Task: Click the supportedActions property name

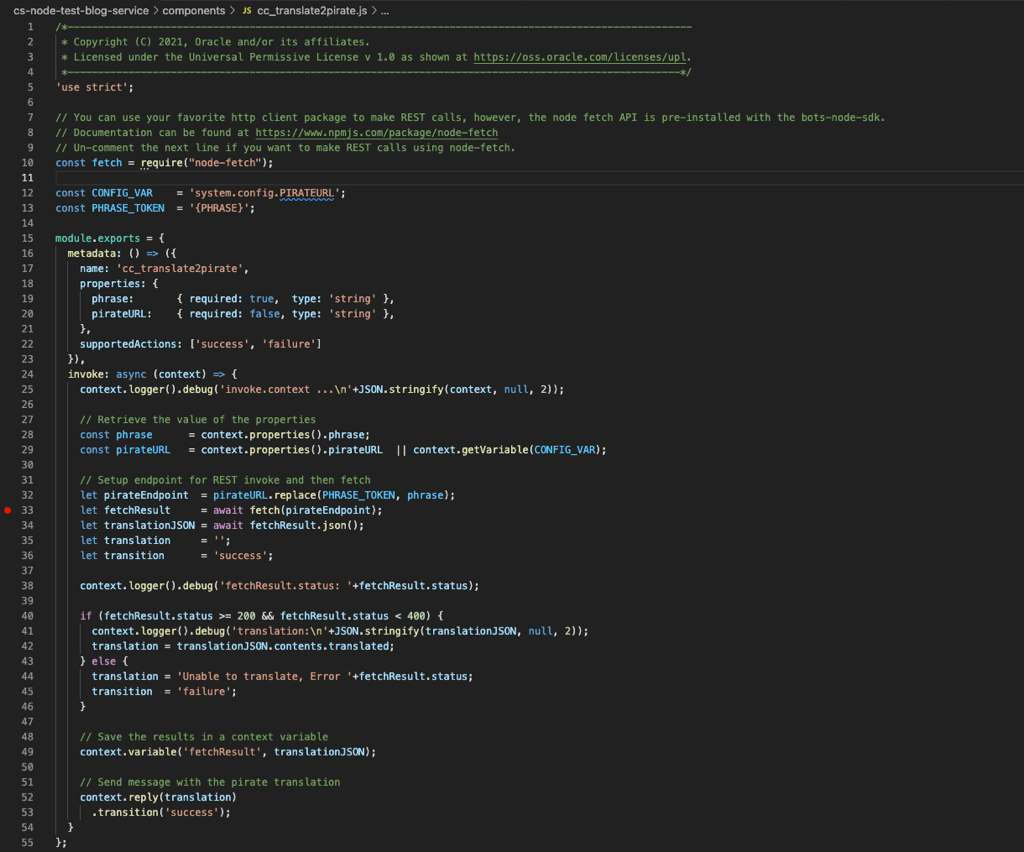Action: tap(130, 344)
